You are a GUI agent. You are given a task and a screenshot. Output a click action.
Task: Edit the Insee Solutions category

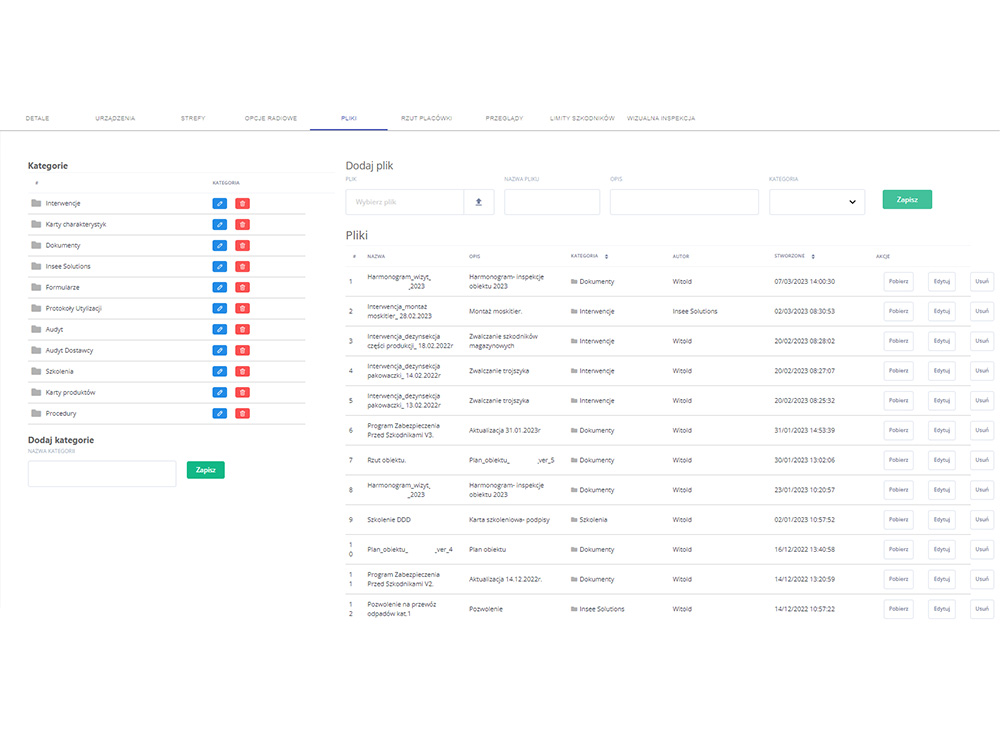(x=219, y=266)
